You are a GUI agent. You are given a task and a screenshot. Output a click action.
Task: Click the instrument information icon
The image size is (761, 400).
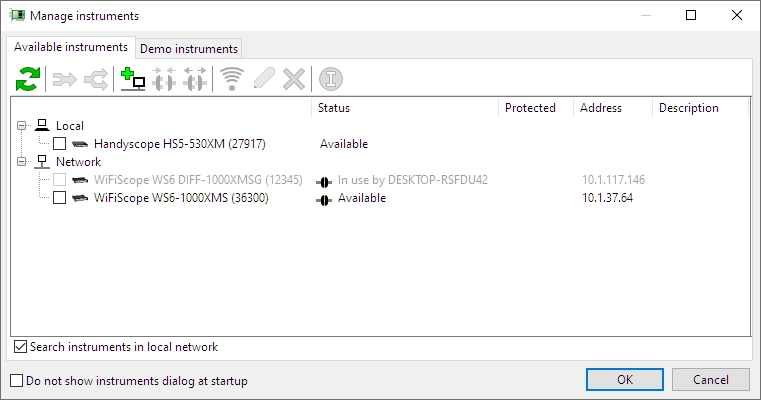330,78
